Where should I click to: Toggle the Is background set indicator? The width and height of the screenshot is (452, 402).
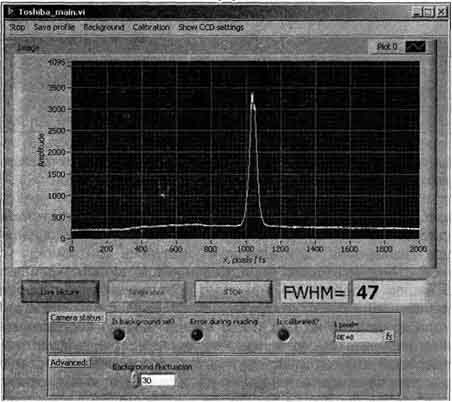(x=119, y=335)
